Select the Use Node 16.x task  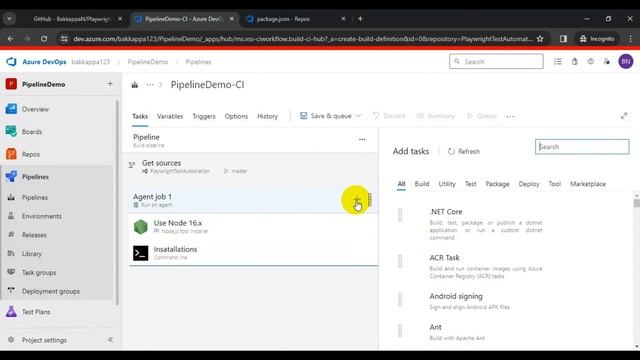[253, 227]
